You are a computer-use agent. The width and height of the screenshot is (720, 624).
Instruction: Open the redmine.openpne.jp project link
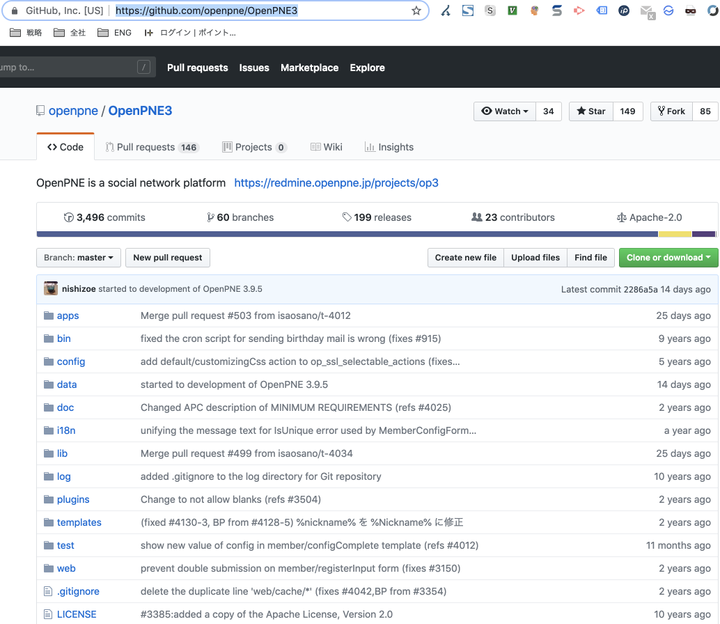[336, 183]
